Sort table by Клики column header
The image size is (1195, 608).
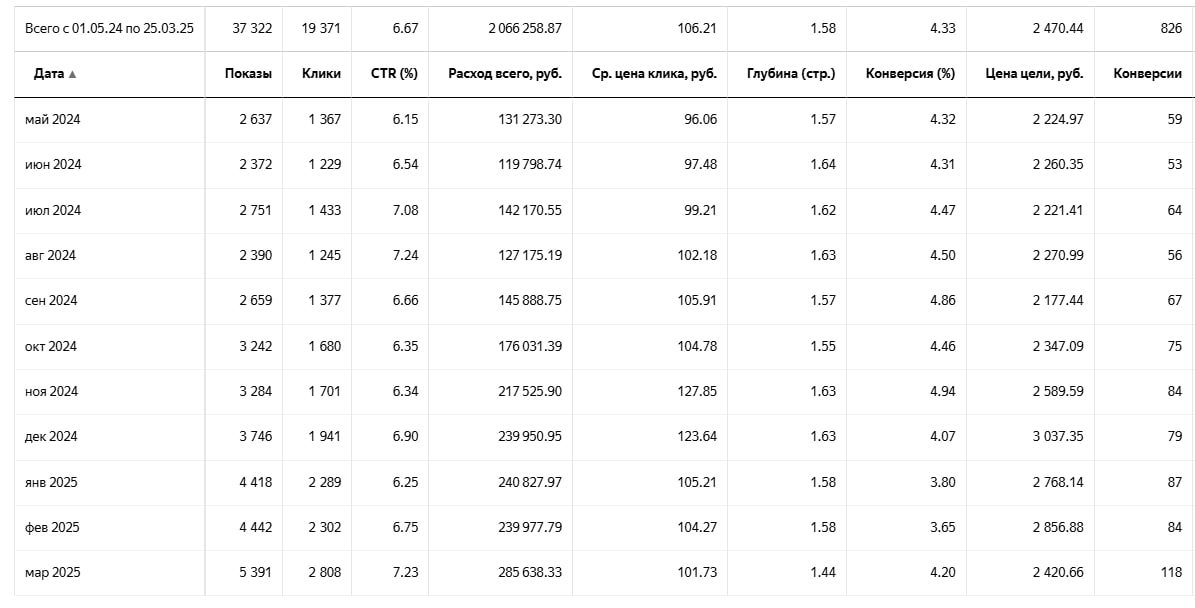(321, 74)
